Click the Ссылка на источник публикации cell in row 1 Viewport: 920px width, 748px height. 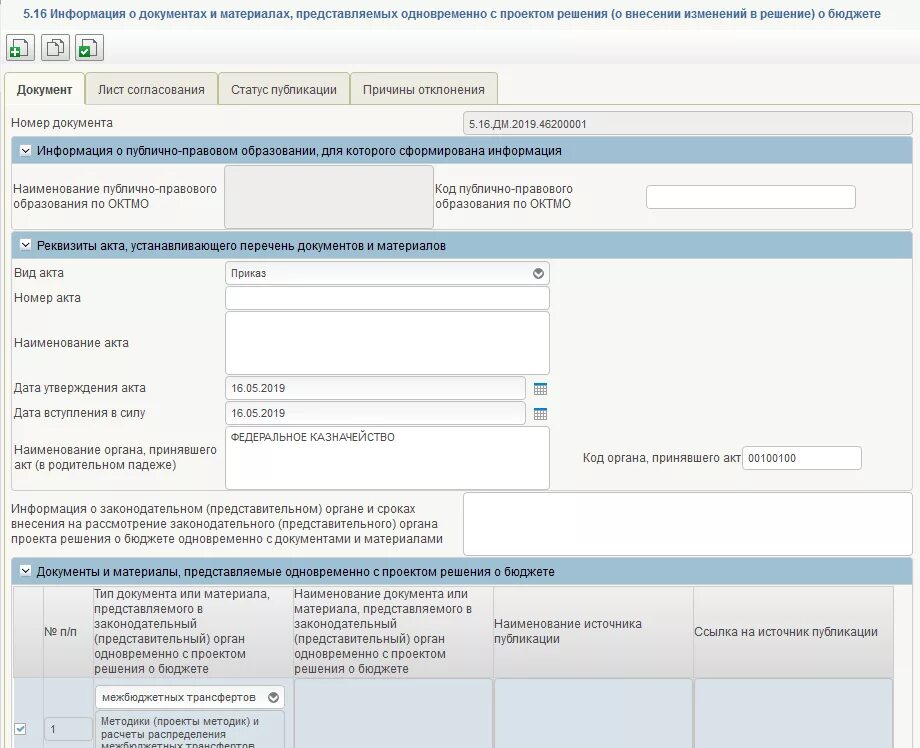point(793,713)
